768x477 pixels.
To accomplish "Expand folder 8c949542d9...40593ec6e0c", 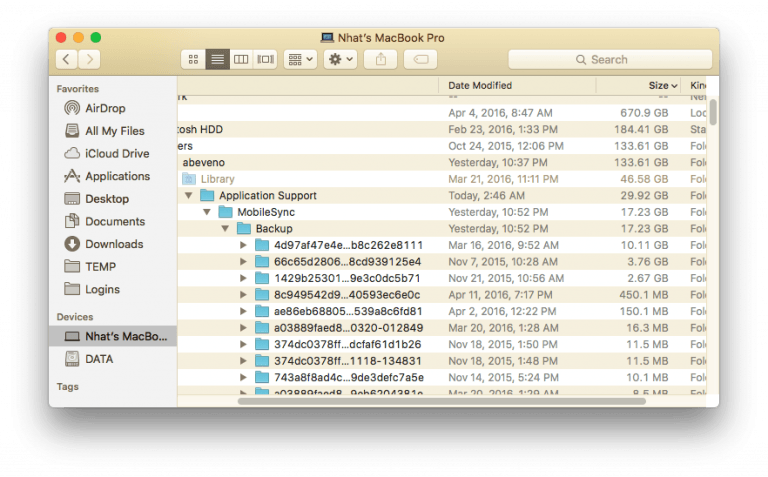I will point(243,295).
